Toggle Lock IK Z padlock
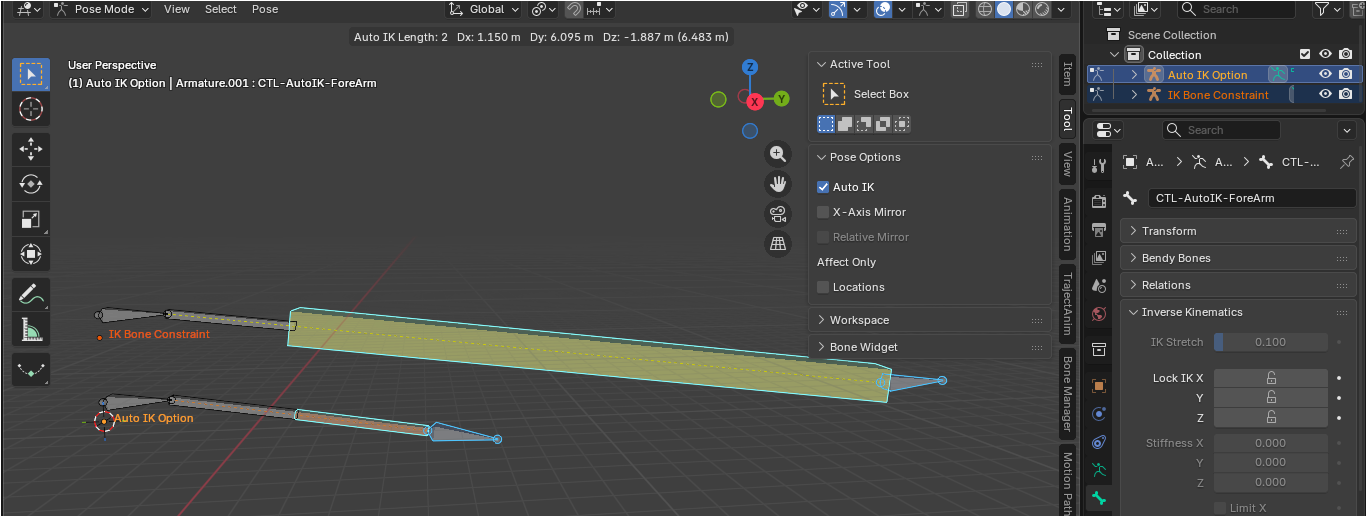 pyautogui.click(x=1271, y=418)
